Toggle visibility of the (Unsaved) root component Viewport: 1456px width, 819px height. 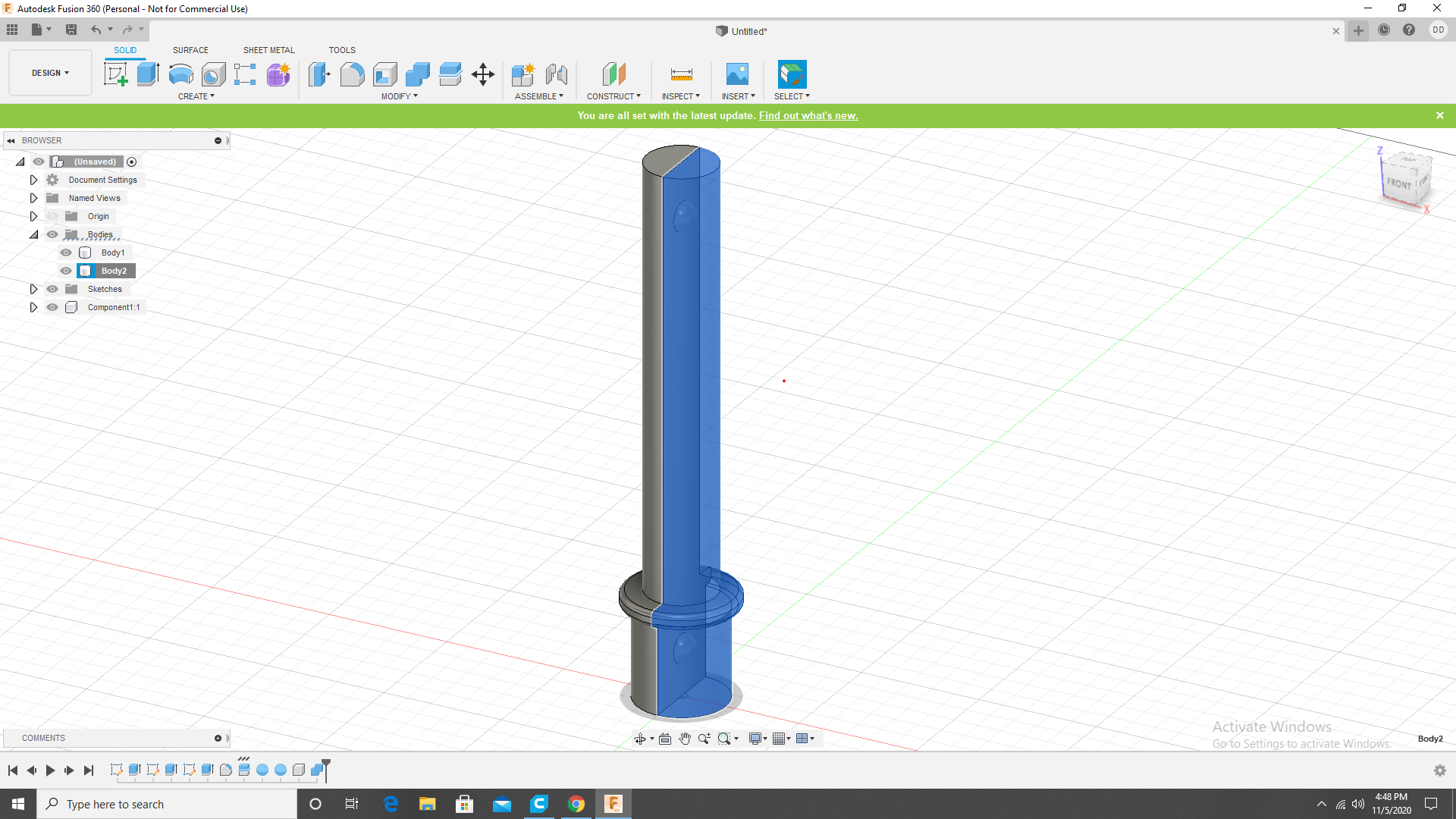(39, 162)
